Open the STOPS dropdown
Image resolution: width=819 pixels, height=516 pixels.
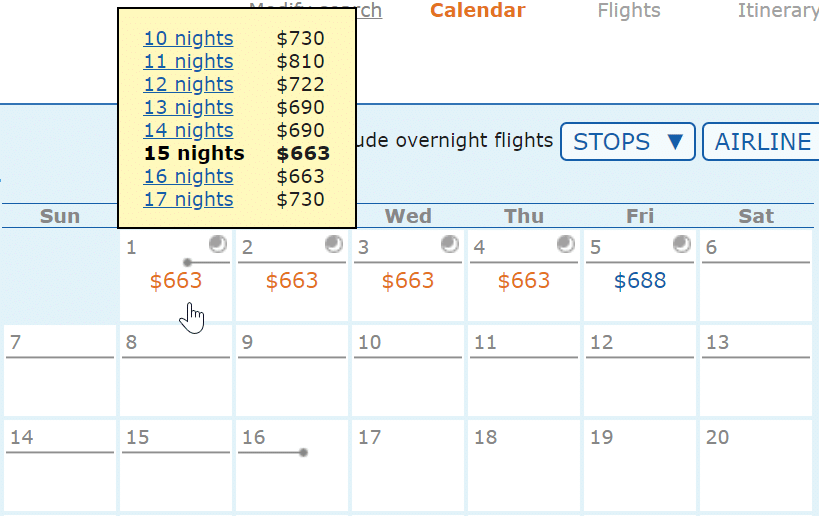click(x=628, y=142)
